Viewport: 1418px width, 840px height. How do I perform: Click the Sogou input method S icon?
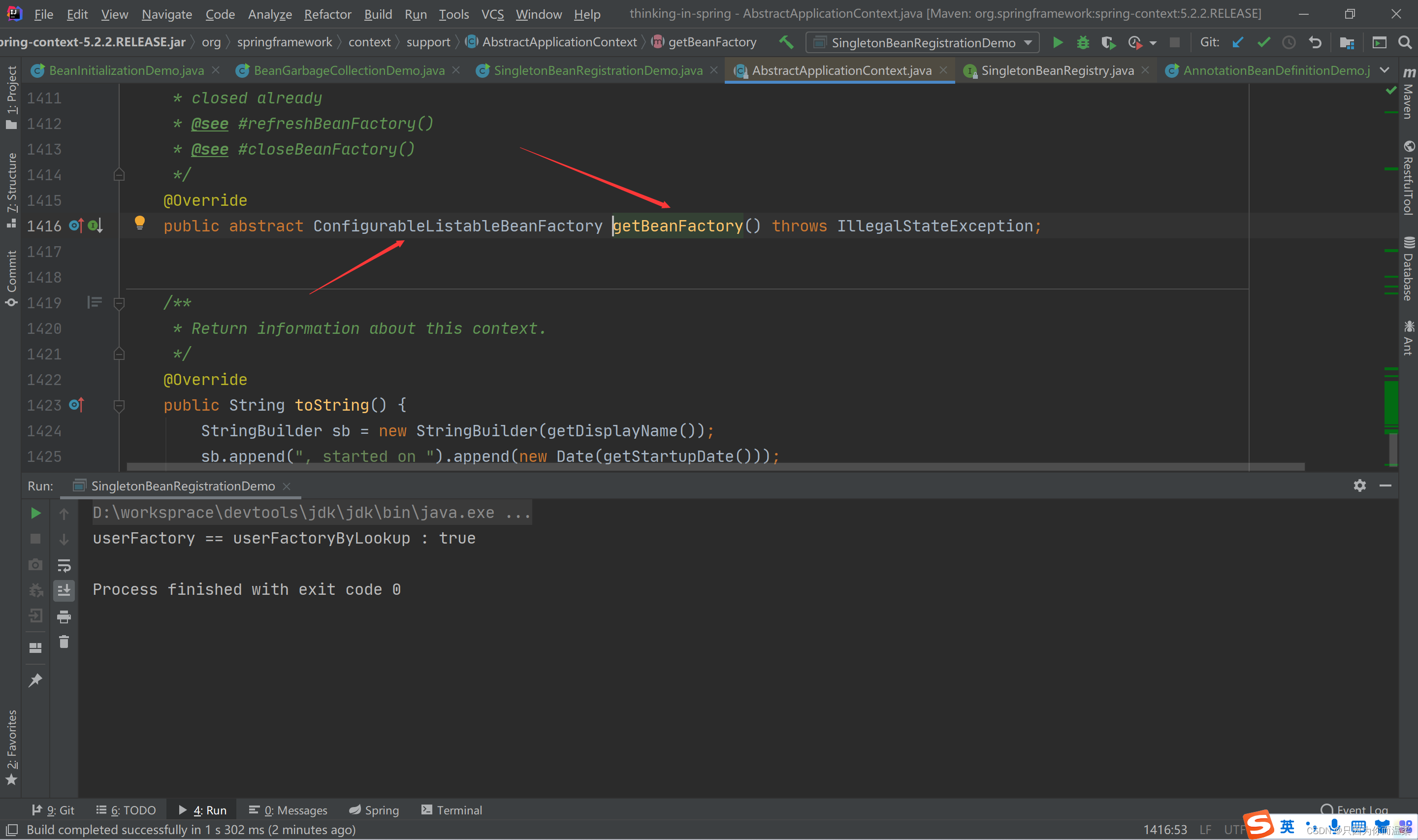[x=1258, y=825]
